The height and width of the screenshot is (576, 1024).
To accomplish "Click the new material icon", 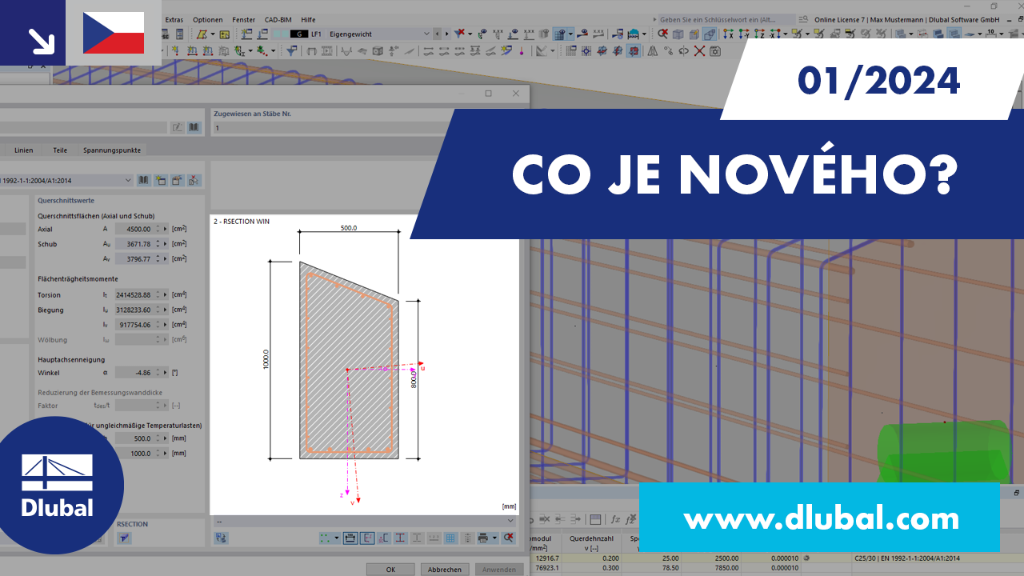I will pyautogui.click(x=161, y=180).
